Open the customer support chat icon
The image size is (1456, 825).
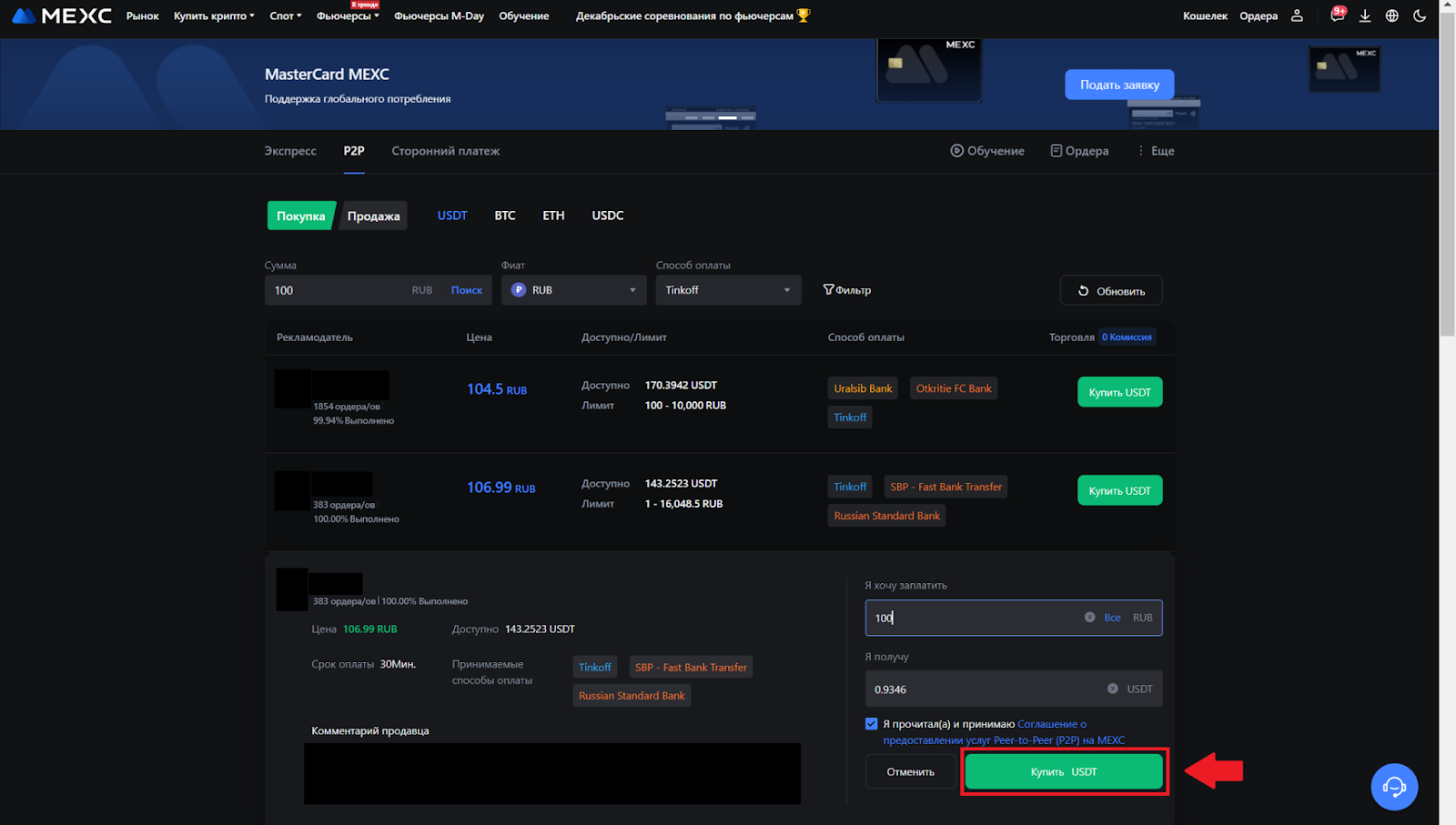click(1394, 787)
